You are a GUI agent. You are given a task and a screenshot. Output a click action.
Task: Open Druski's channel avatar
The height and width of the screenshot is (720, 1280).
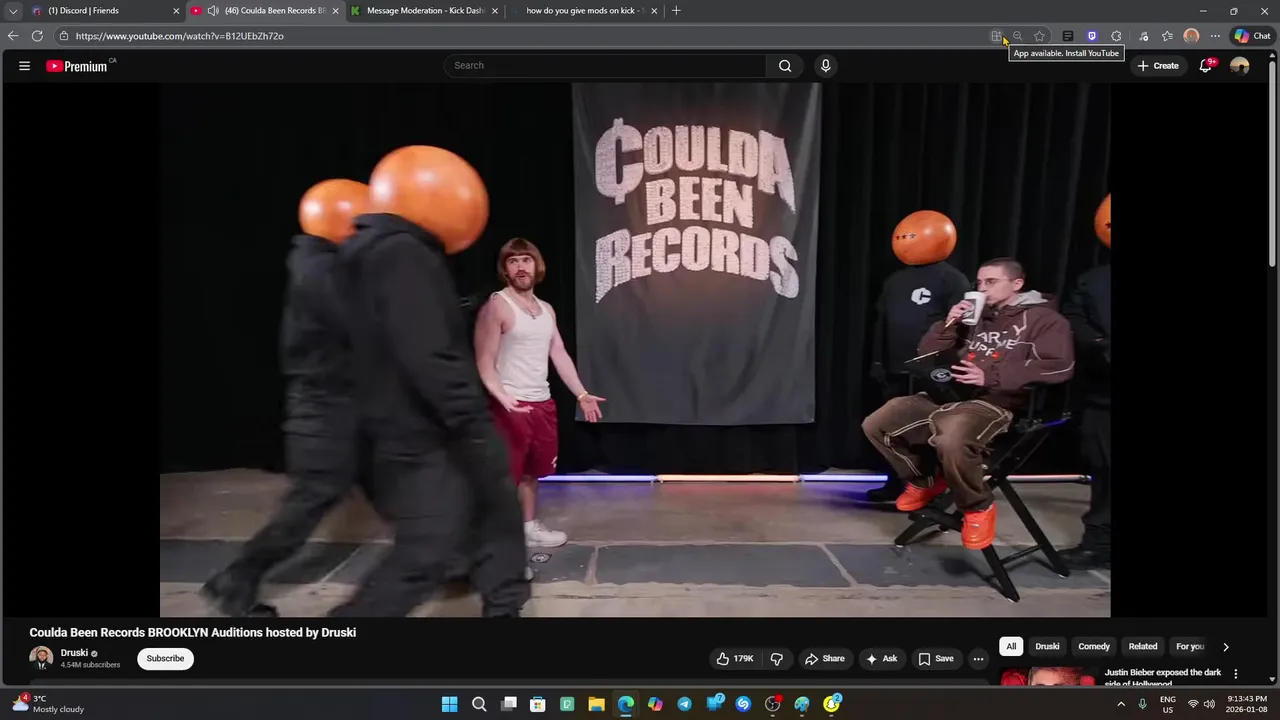[41, 658]
